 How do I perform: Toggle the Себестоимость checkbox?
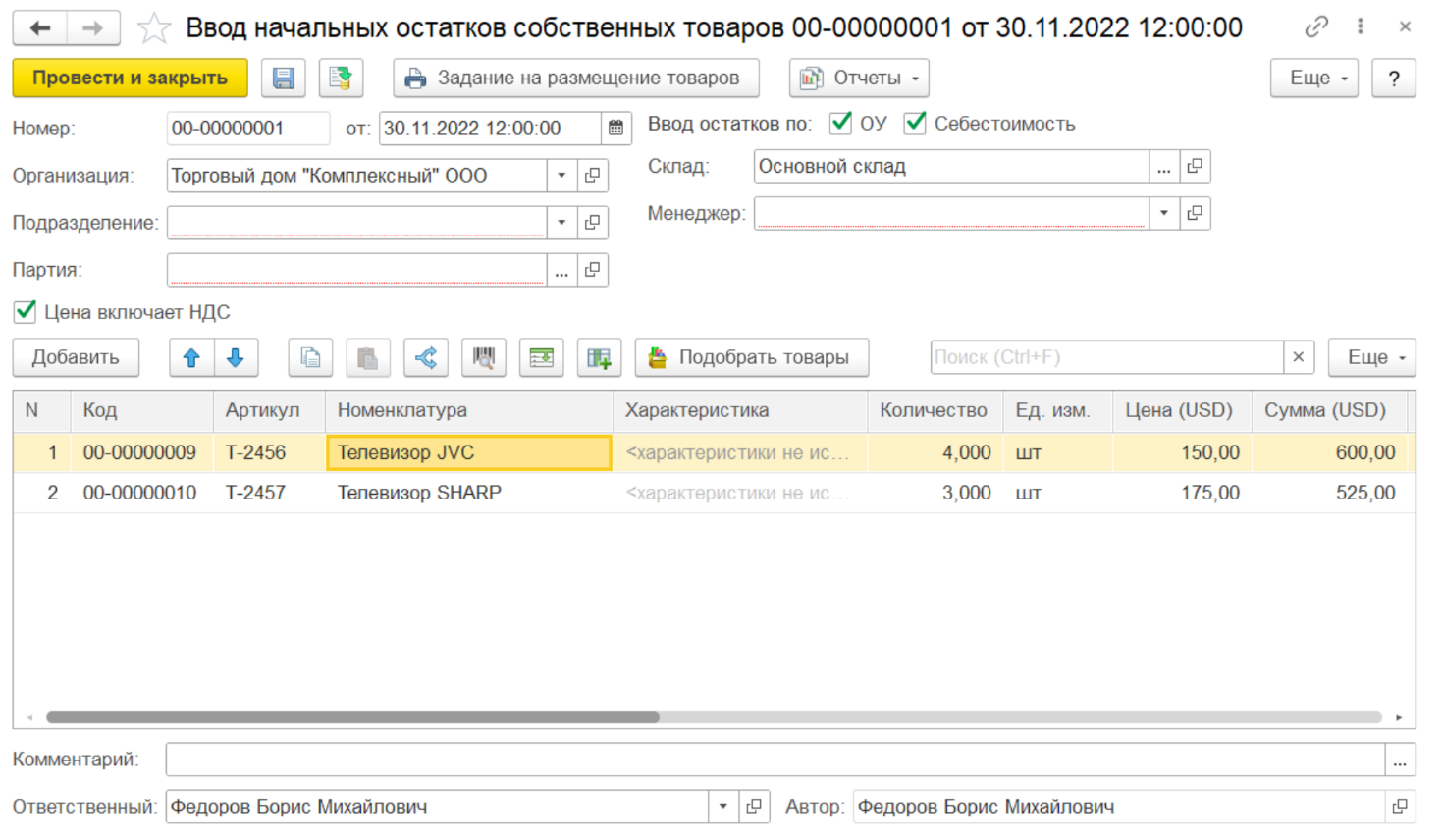coord(915,124)
